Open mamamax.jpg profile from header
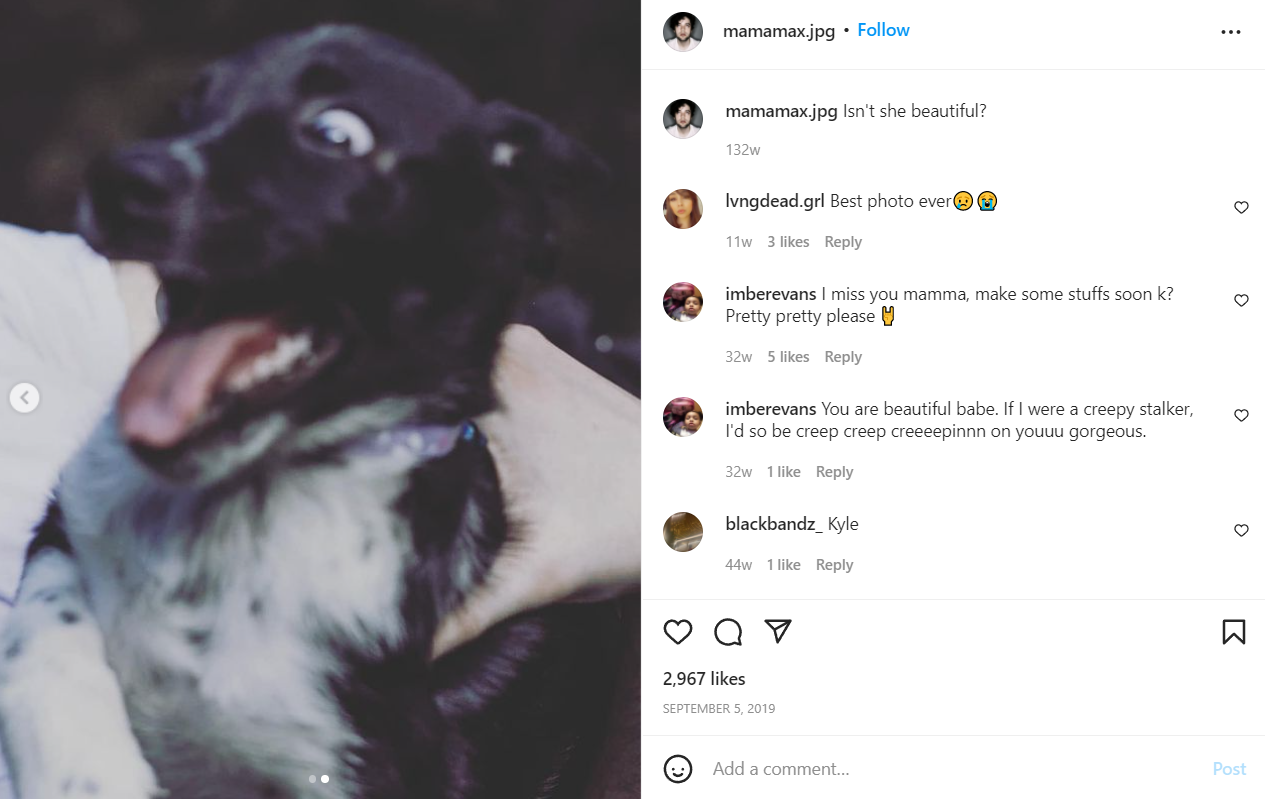1265x799 pixels. pyautogui.click(x=779, y=31)
